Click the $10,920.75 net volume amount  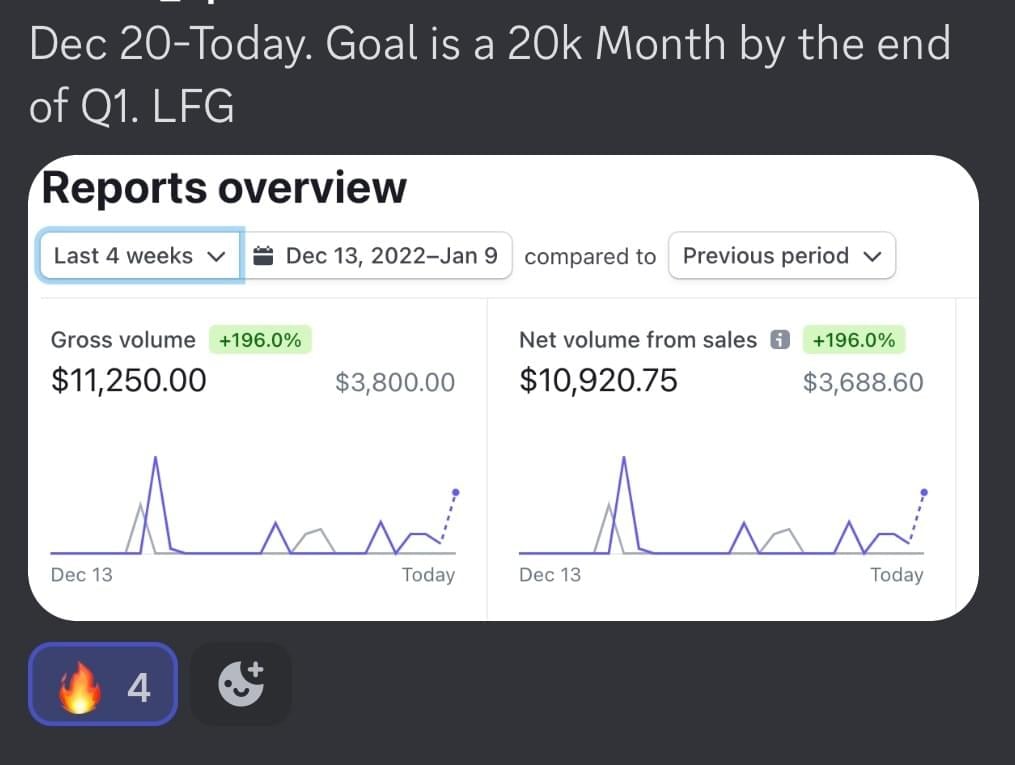tap(598, 381)
